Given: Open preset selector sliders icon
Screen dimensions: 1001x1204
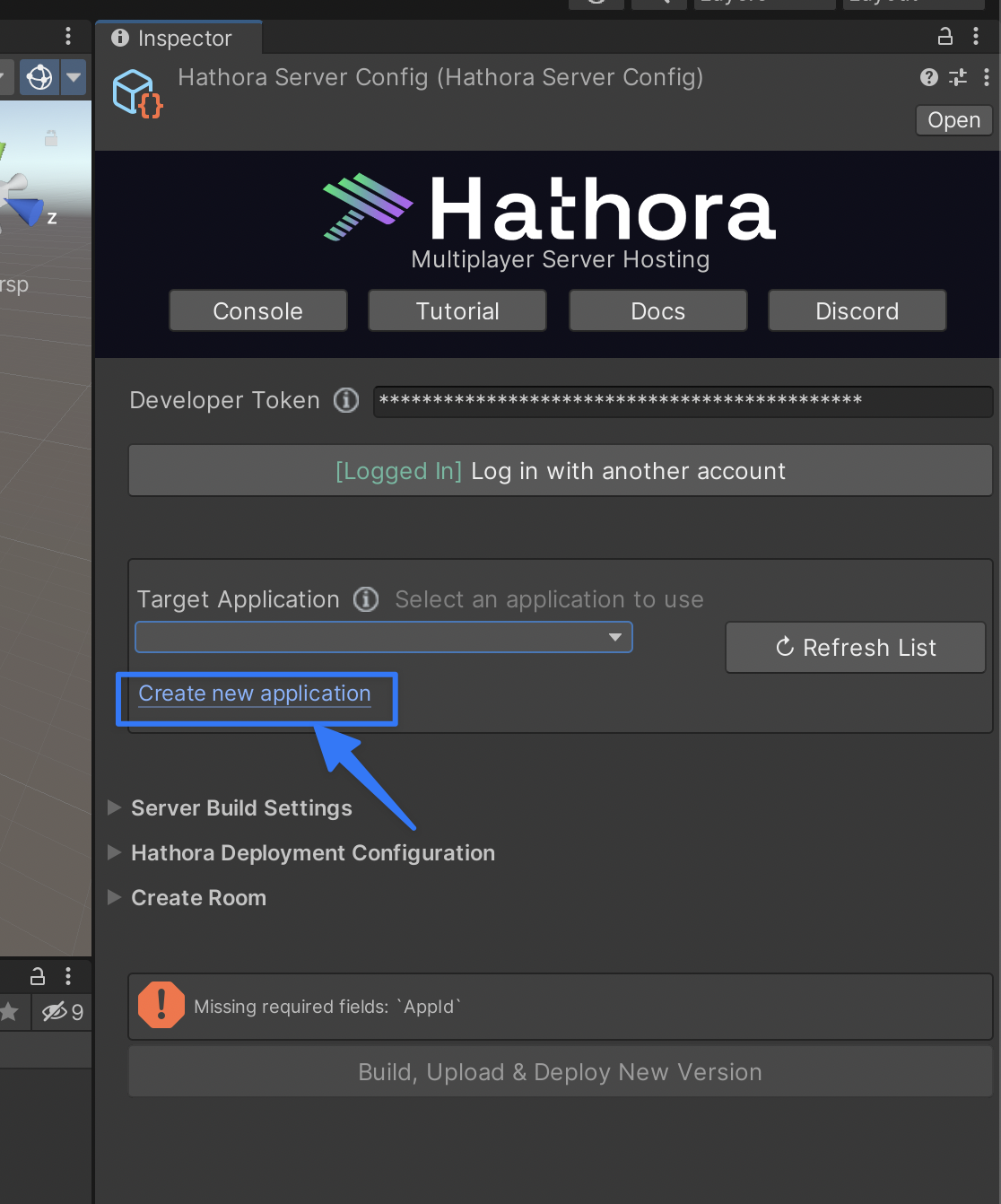Looking at the screenshot, I should [x=958, y=77].
